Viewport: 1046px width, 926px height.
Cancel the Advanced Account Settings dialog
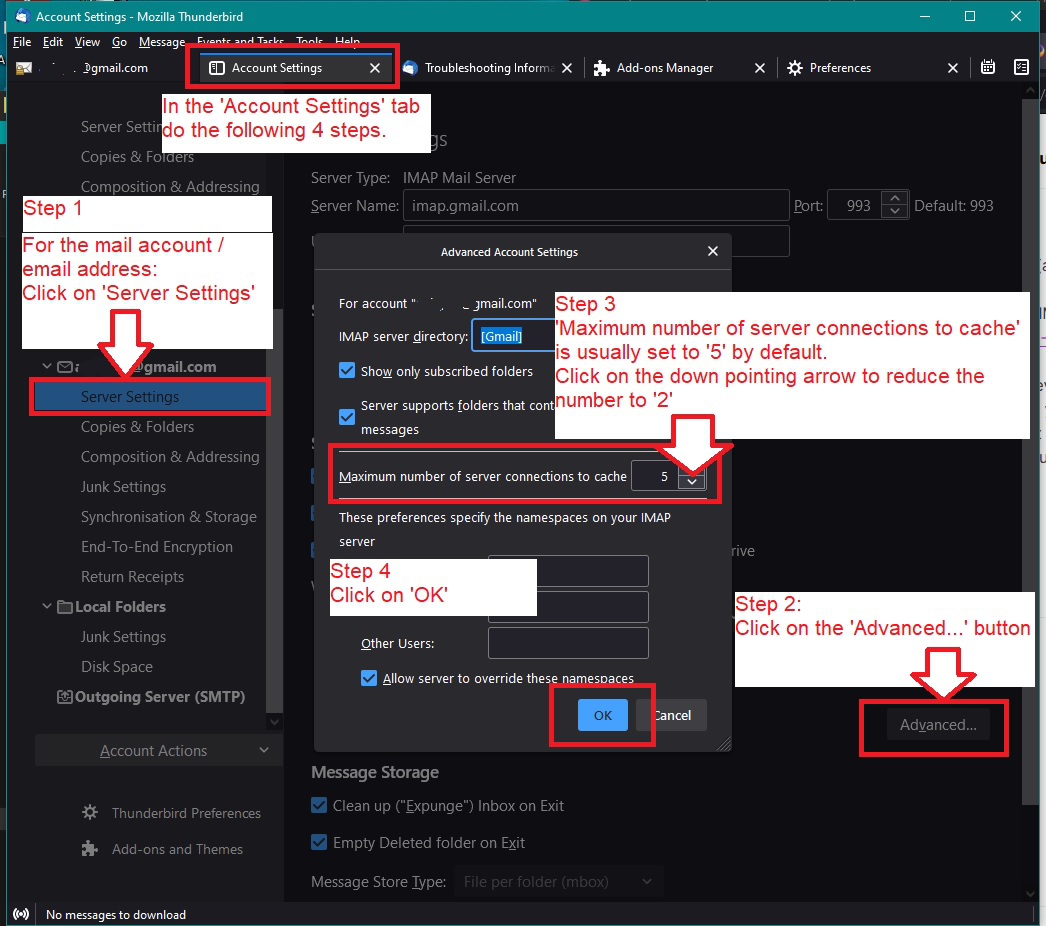click(x=672, y=715)
